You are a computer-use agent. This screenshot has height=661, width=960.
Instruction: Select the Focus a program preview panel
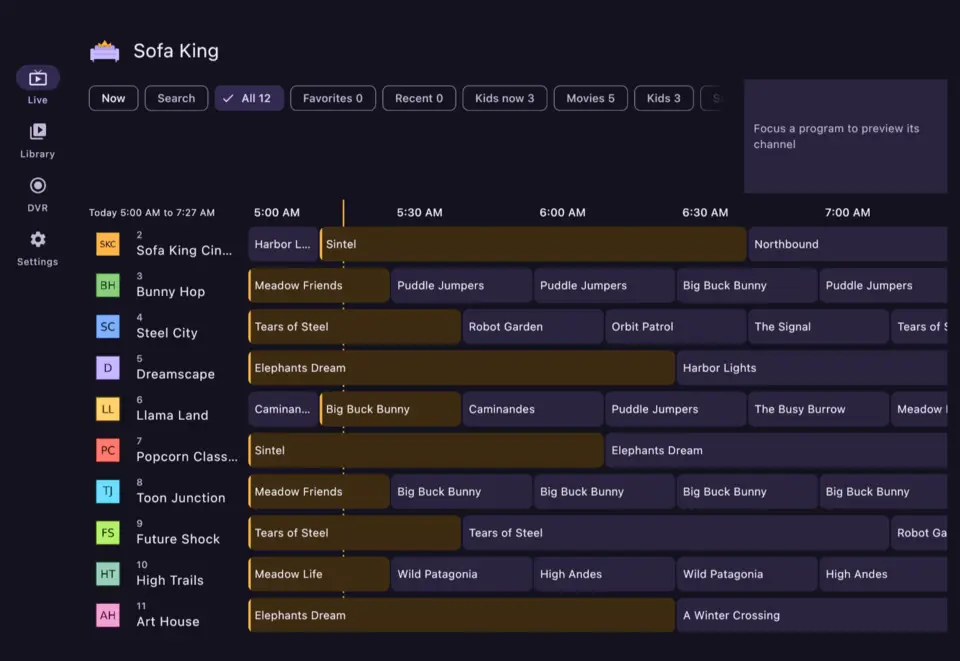[x=846, y=136]
